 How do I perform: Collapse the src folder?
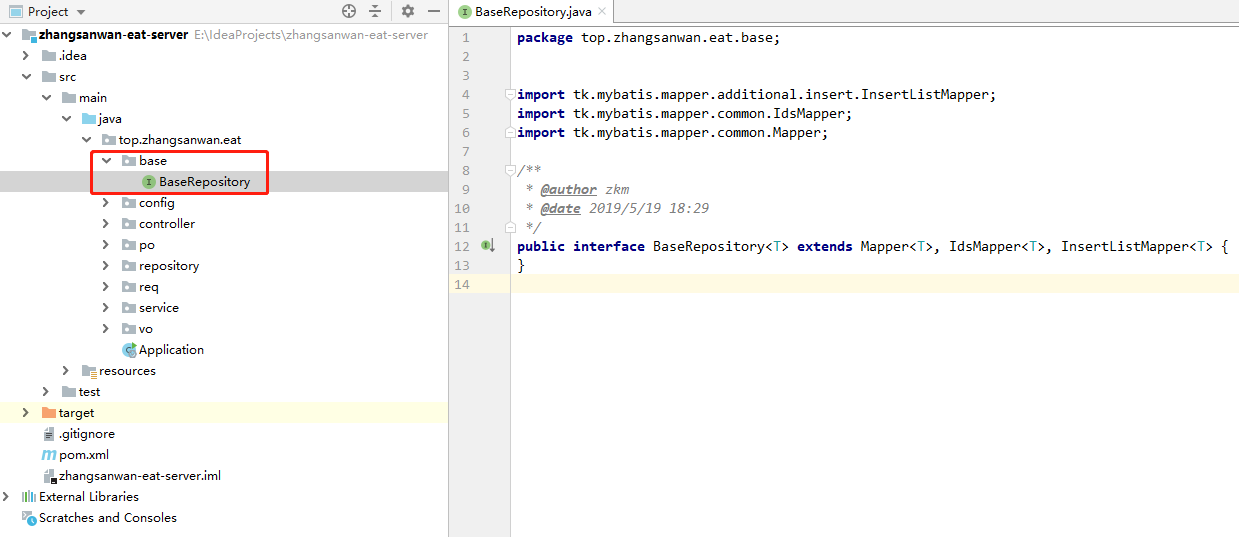pyautogui.click(x=26, y=76)
